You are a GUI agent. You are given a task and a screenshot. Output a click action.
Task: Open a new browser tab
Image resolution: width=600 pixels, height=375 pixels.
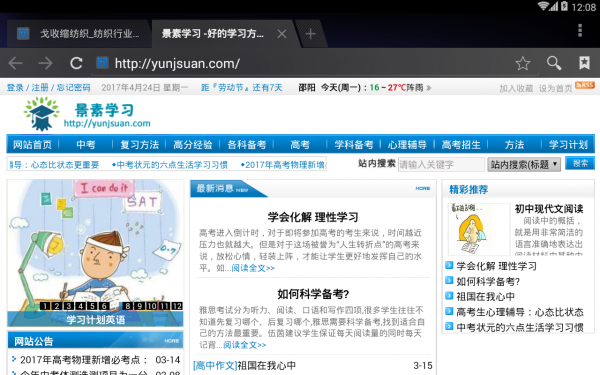pos(310,34)
